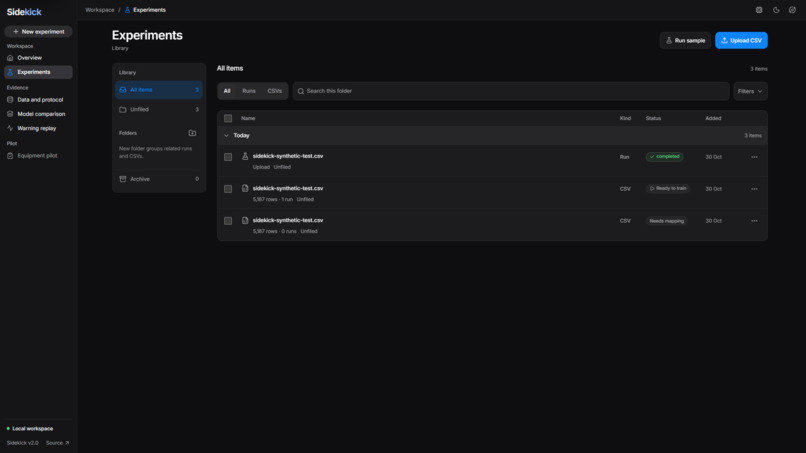
Task: Open the Filters dropdown
Action: (x=750, y=91)
